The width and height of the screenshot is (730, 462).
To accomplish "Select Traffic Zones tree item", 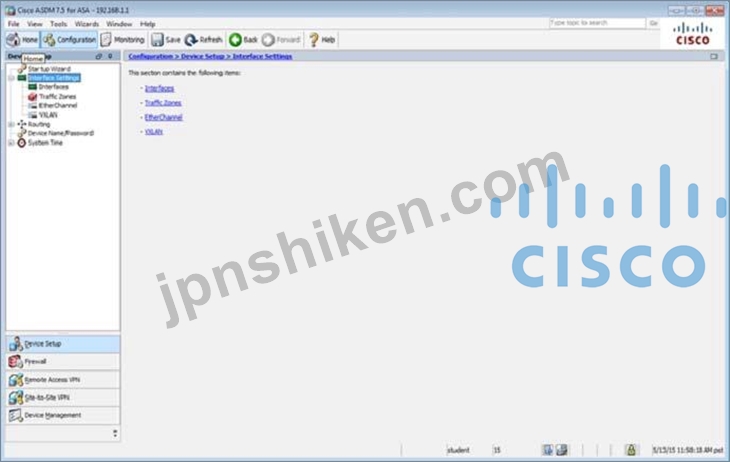I will [x=57, y=96].
